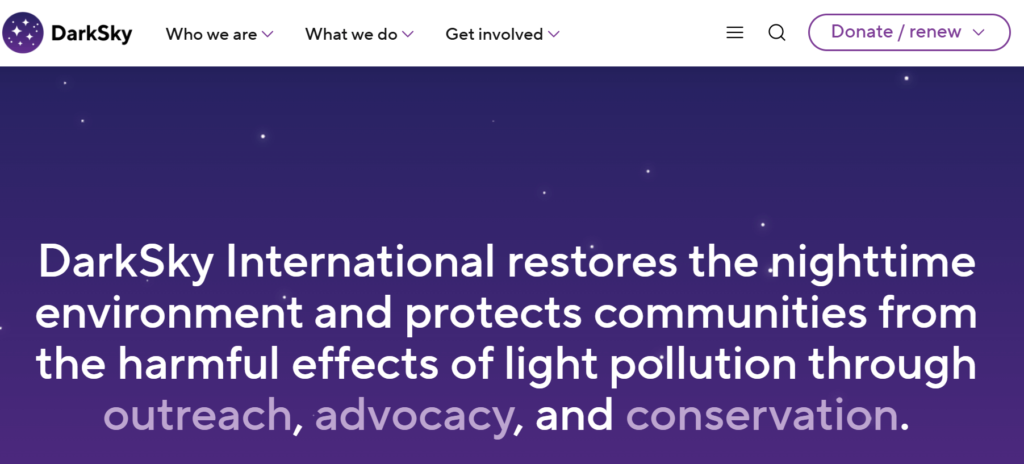The height and width of the screenshot is (464, 1024).
Task: Expand the What we do menu
Action: [359, 34]
